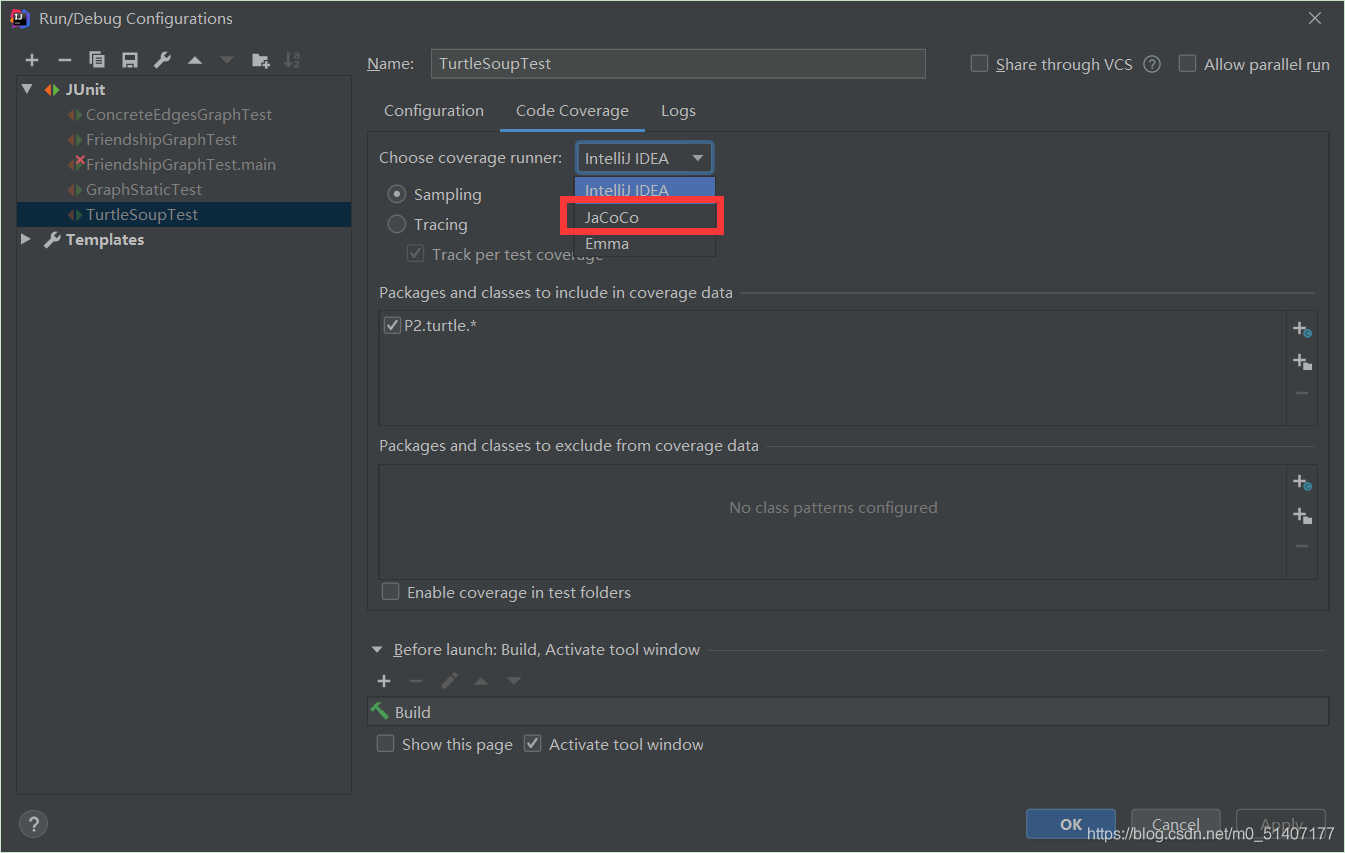Sort configurations alphabetically
This screenshot has width=1345, height=853.
pyautogui.click(x=292, y=61)
